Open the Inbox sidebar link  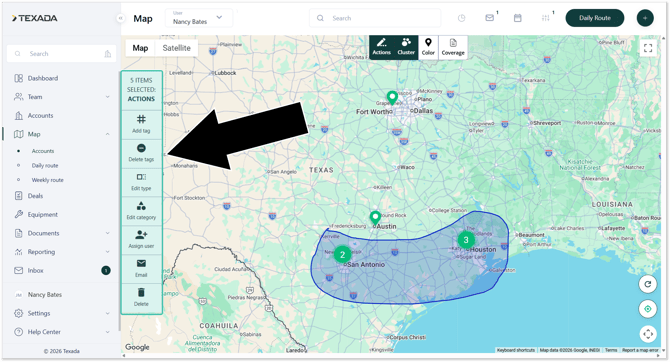pyautogui.click(x=62, y=271)
